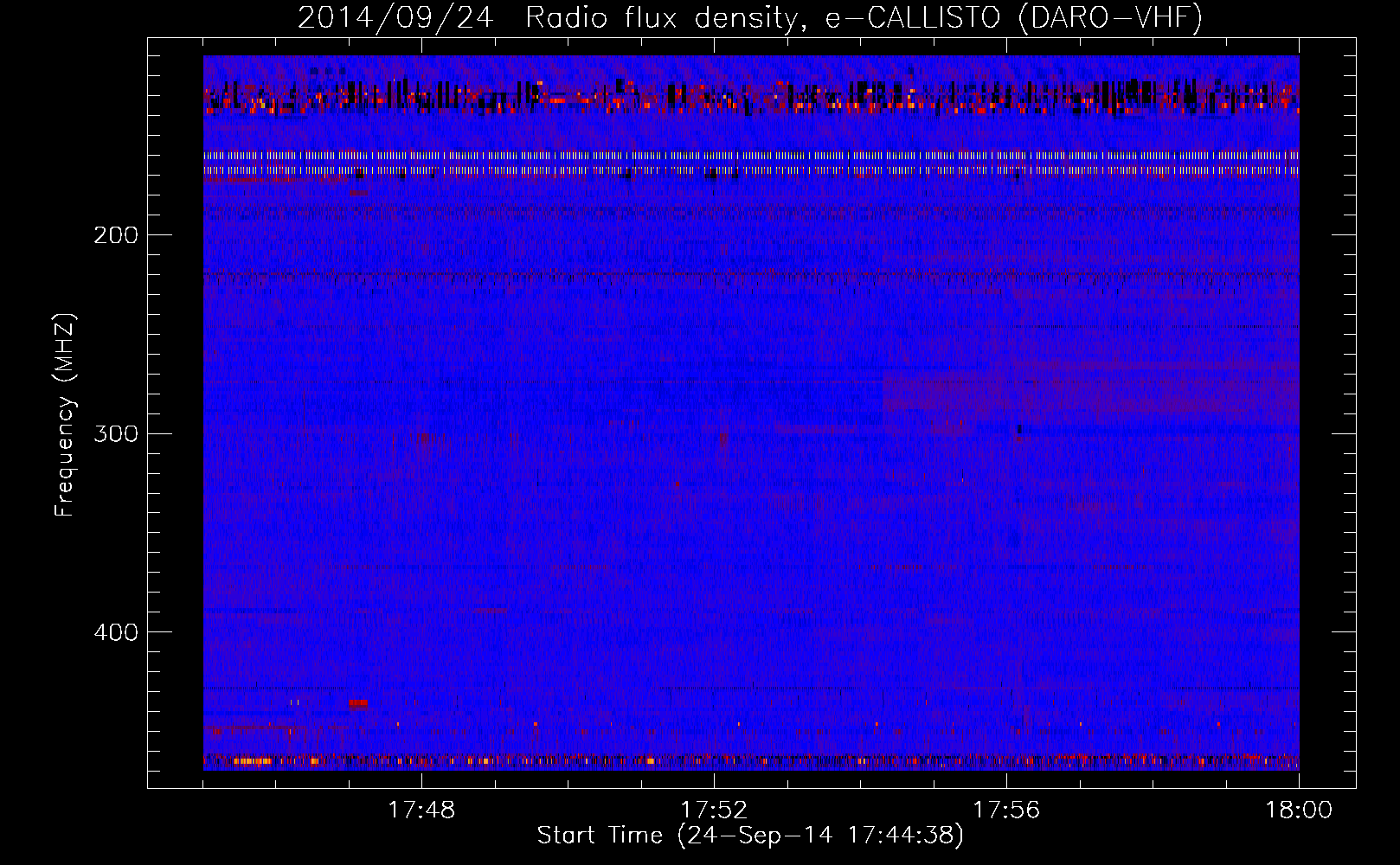Click the '17:56' time axis label
This screenshot has width=1400, height=865.
(x=1006, y=811)
